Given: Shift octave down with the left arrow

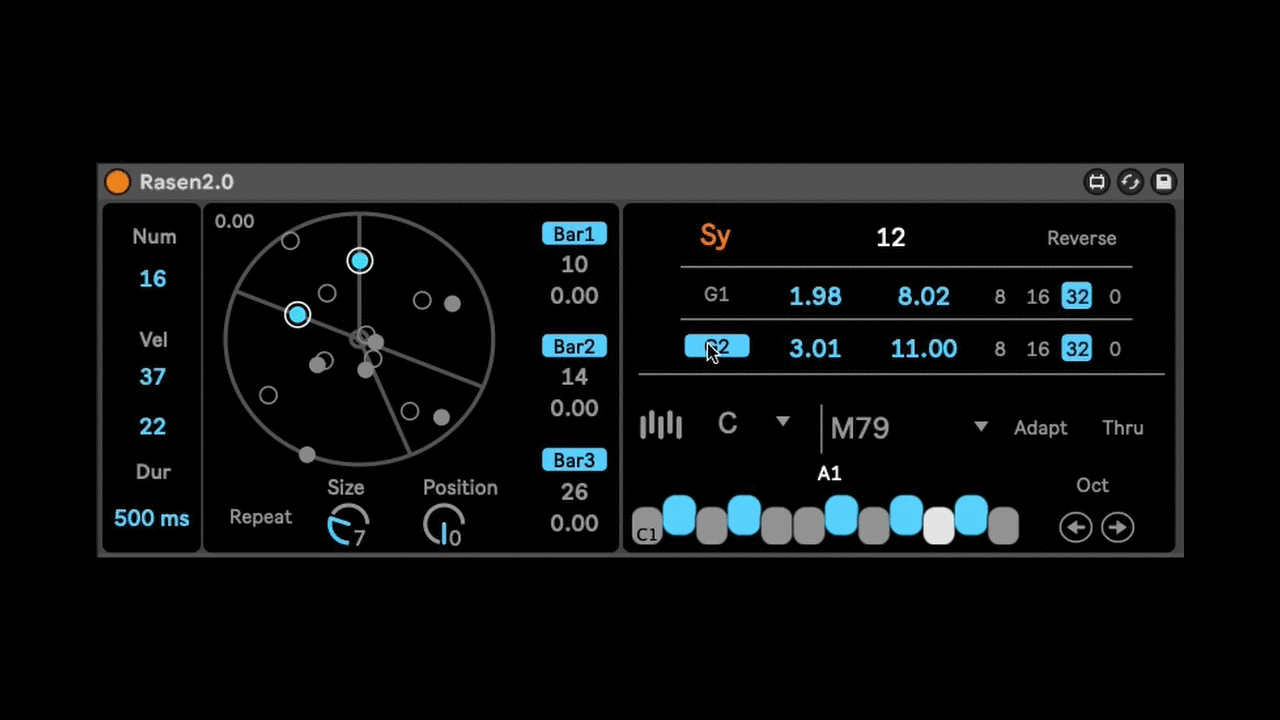Looking at the screenshot, I should (1076, 527).
